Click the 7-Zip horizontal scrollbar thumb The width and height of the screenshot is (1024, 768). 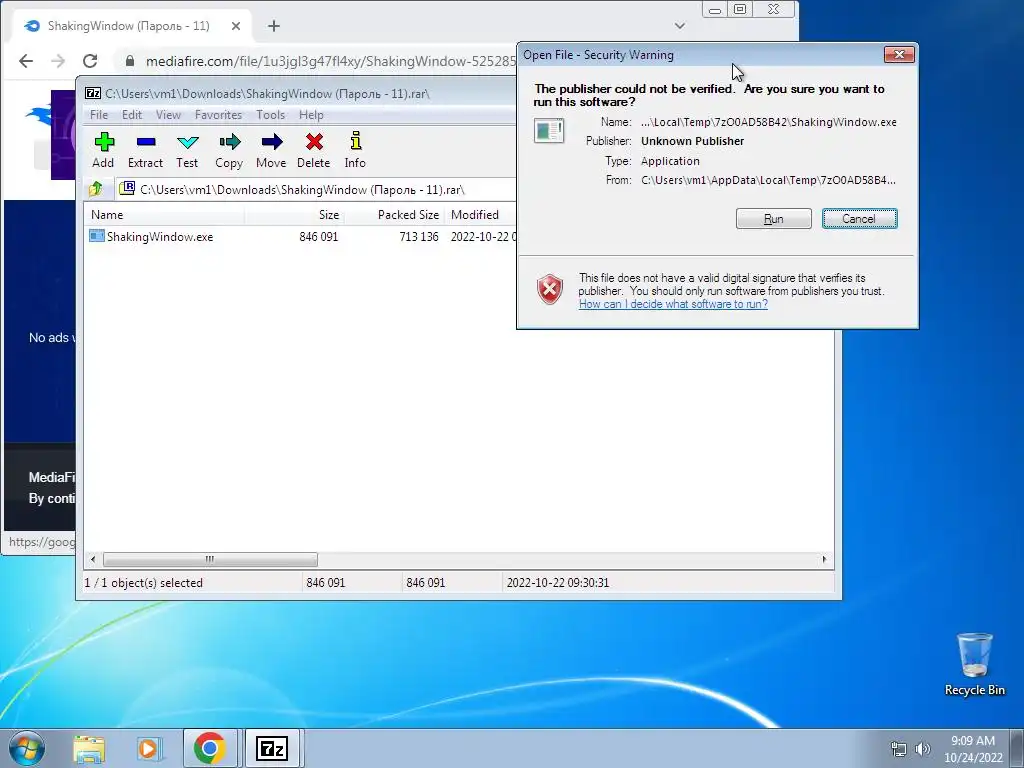click(210, 560)
